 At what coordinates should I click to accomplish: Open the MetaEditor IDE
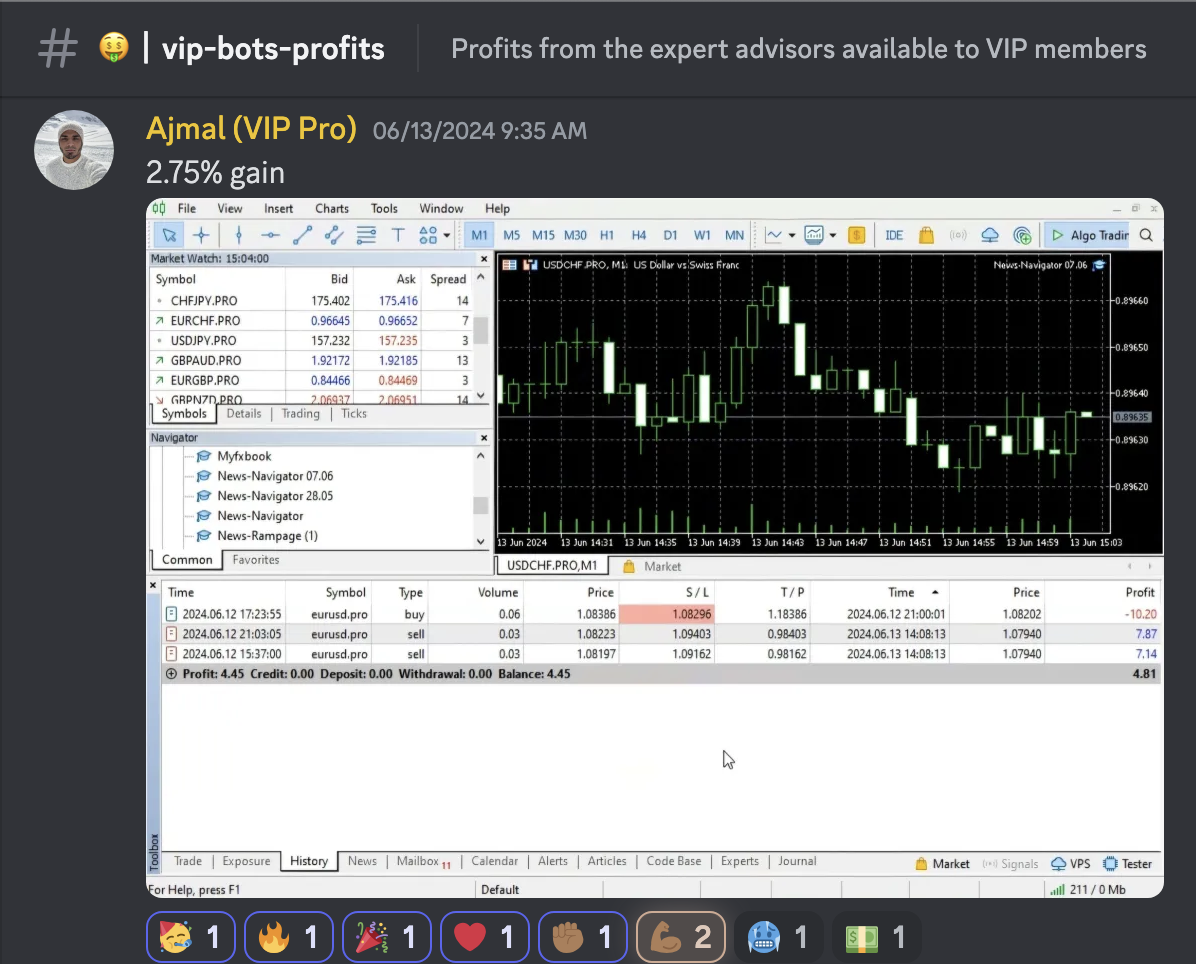pos(894,235)
